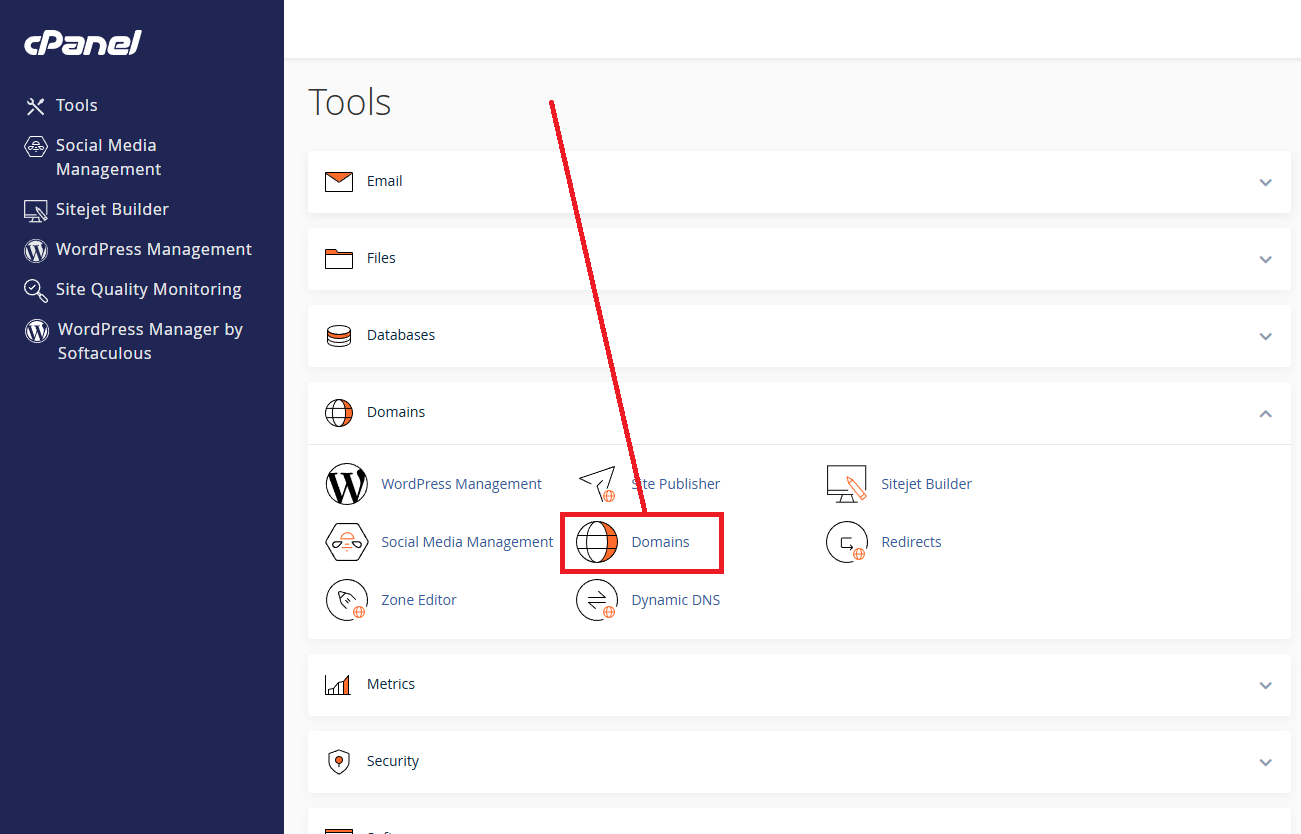Click the Dynamic DNS arrows icon
Screen dimensions: 1301x834
[597, 600]
